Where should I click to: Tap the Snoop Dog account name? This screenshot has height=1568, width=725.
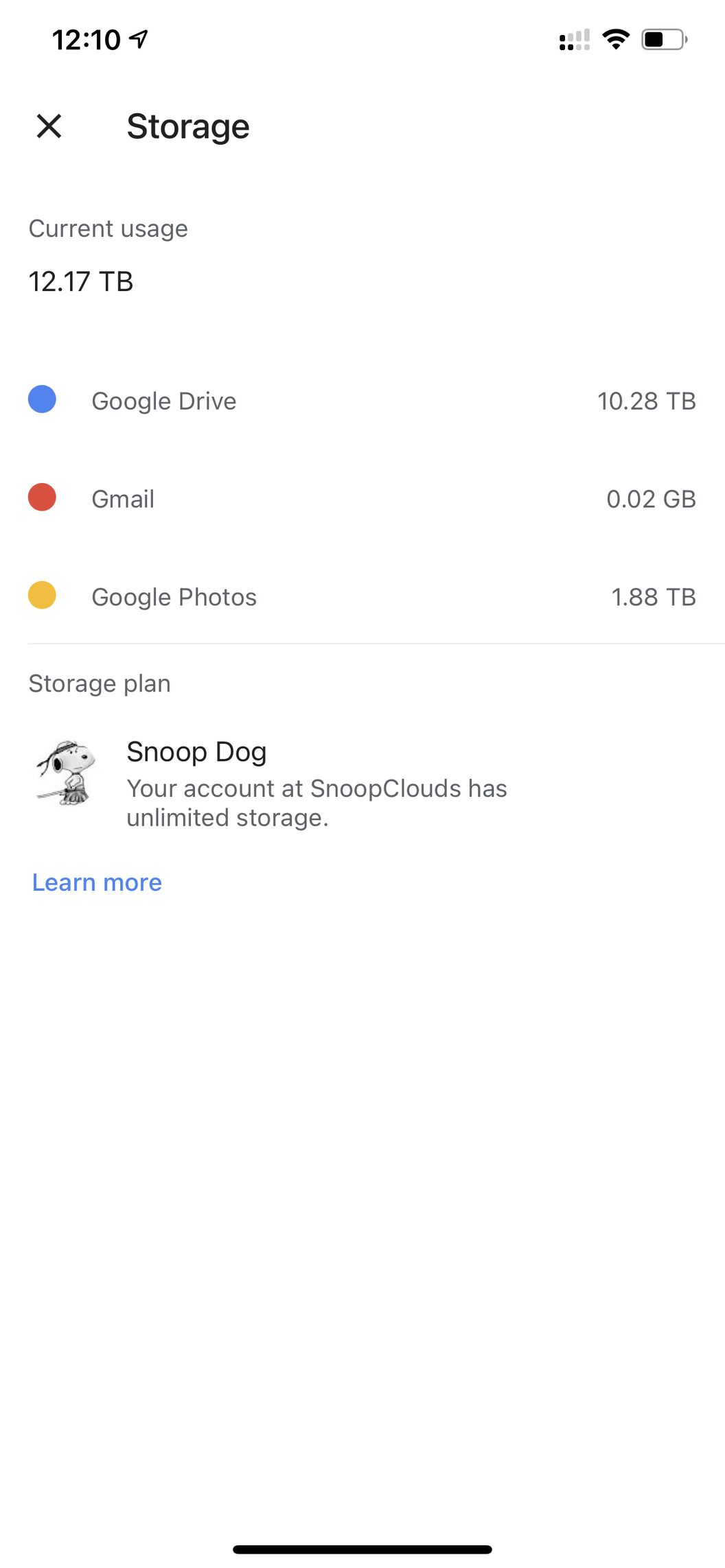pos(196,752)
